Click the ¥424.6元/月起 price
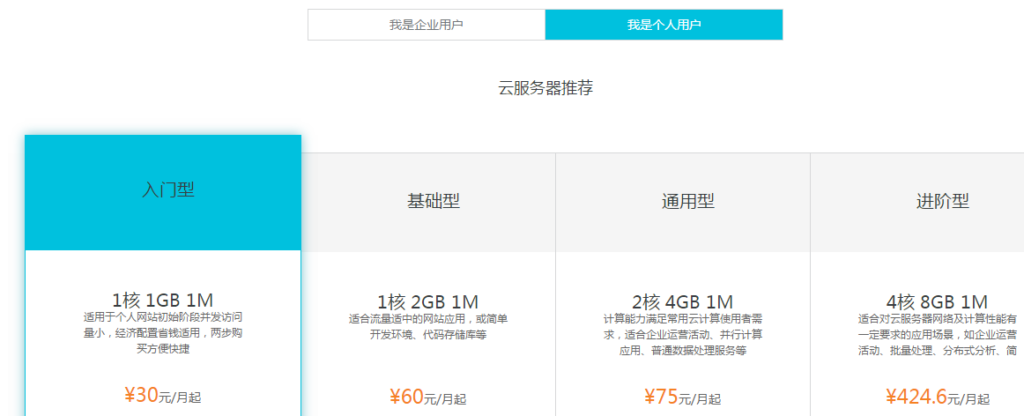 click(x=938, y=396)
